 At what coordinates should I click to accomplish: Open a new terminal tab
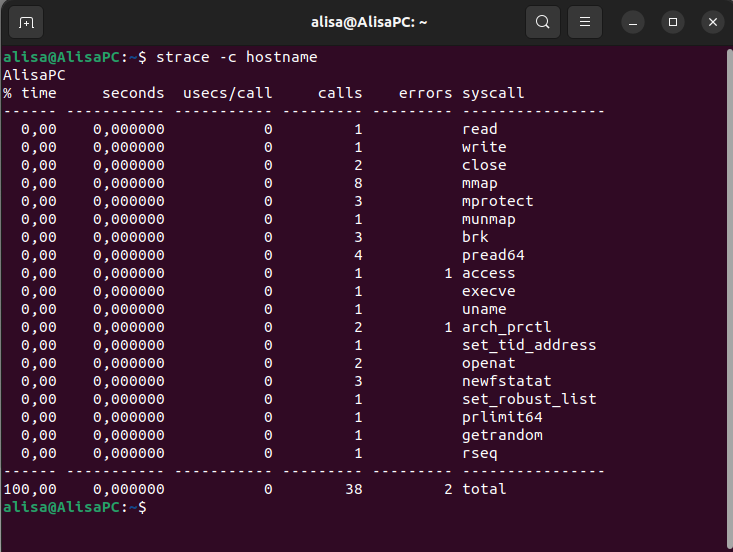click(x=26, y=22)
